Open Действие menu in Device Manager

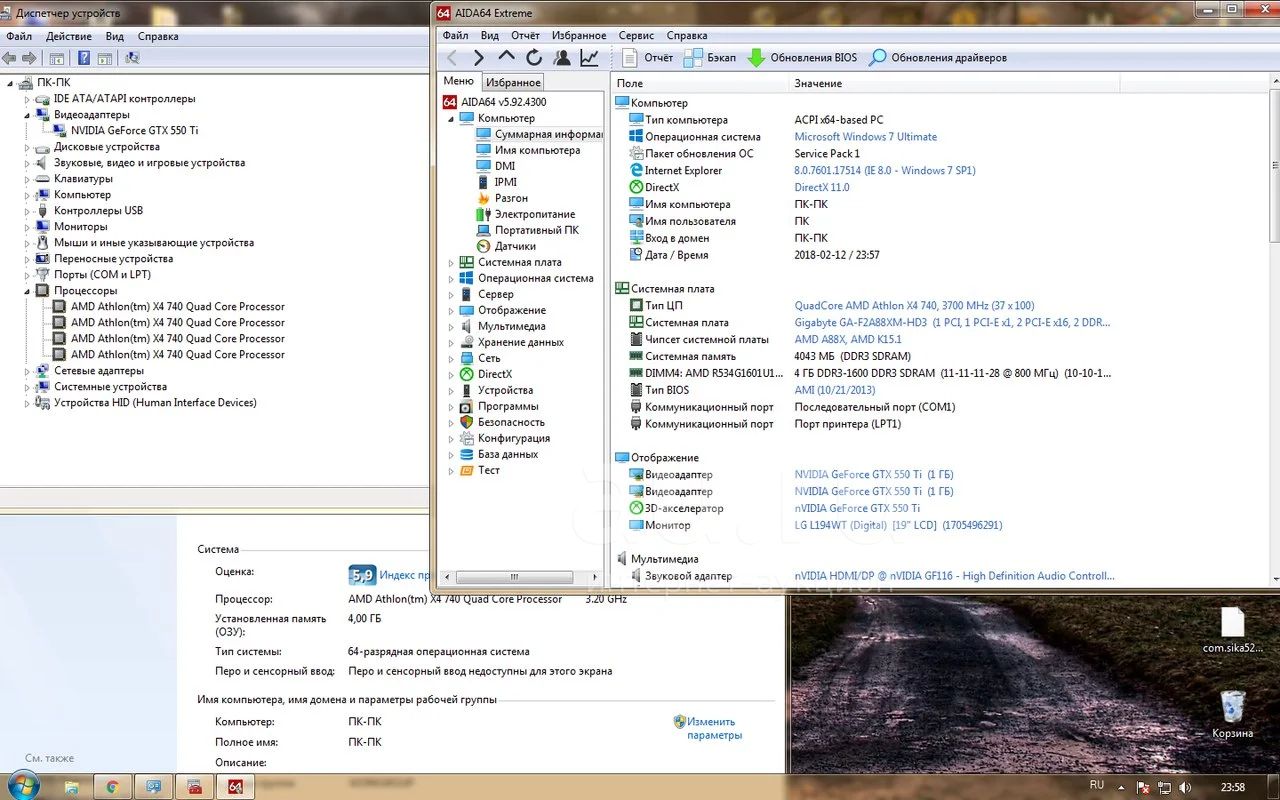click(x=69, y=36)
